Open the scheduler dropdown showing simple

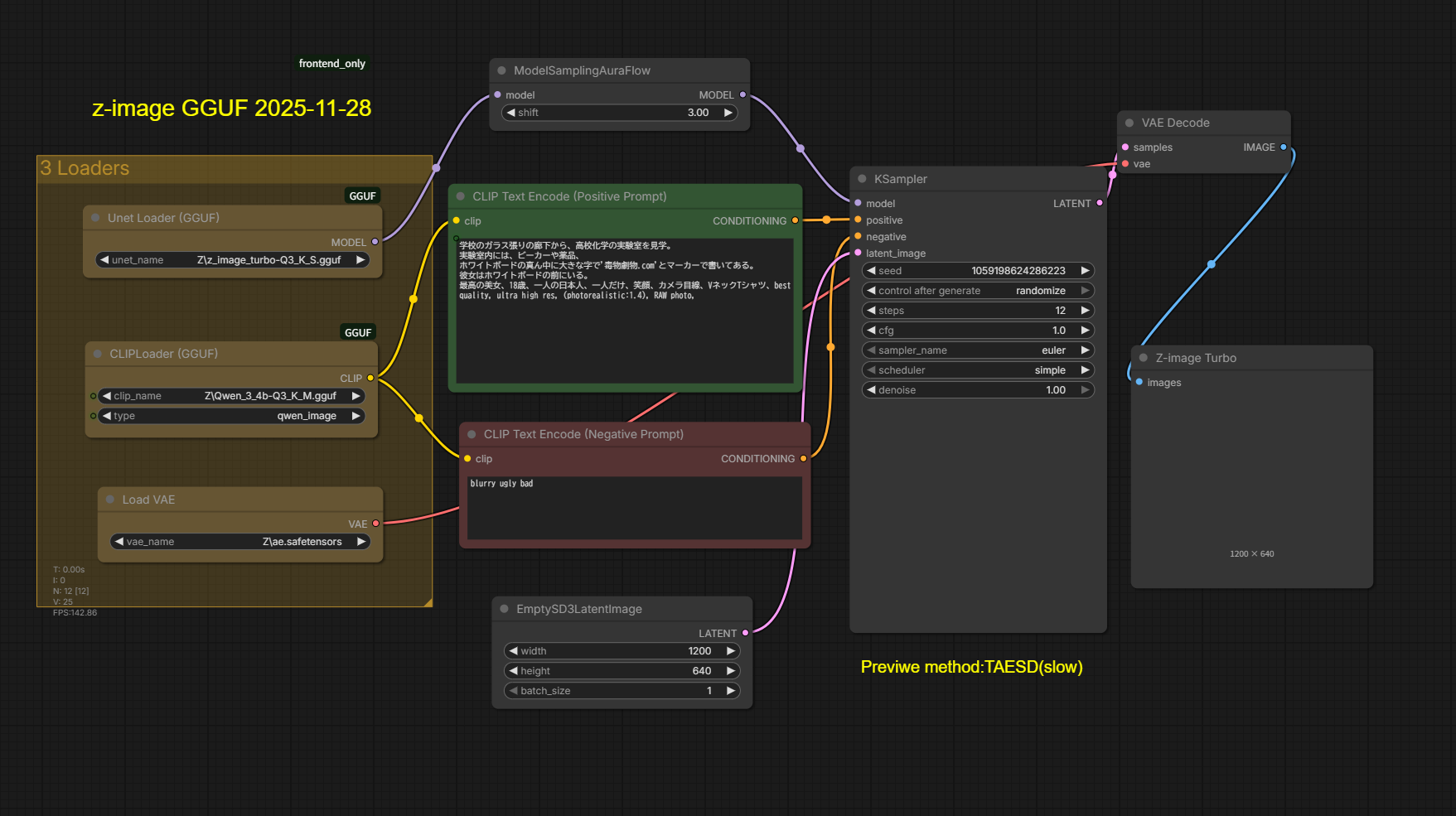tap(978, 370)
